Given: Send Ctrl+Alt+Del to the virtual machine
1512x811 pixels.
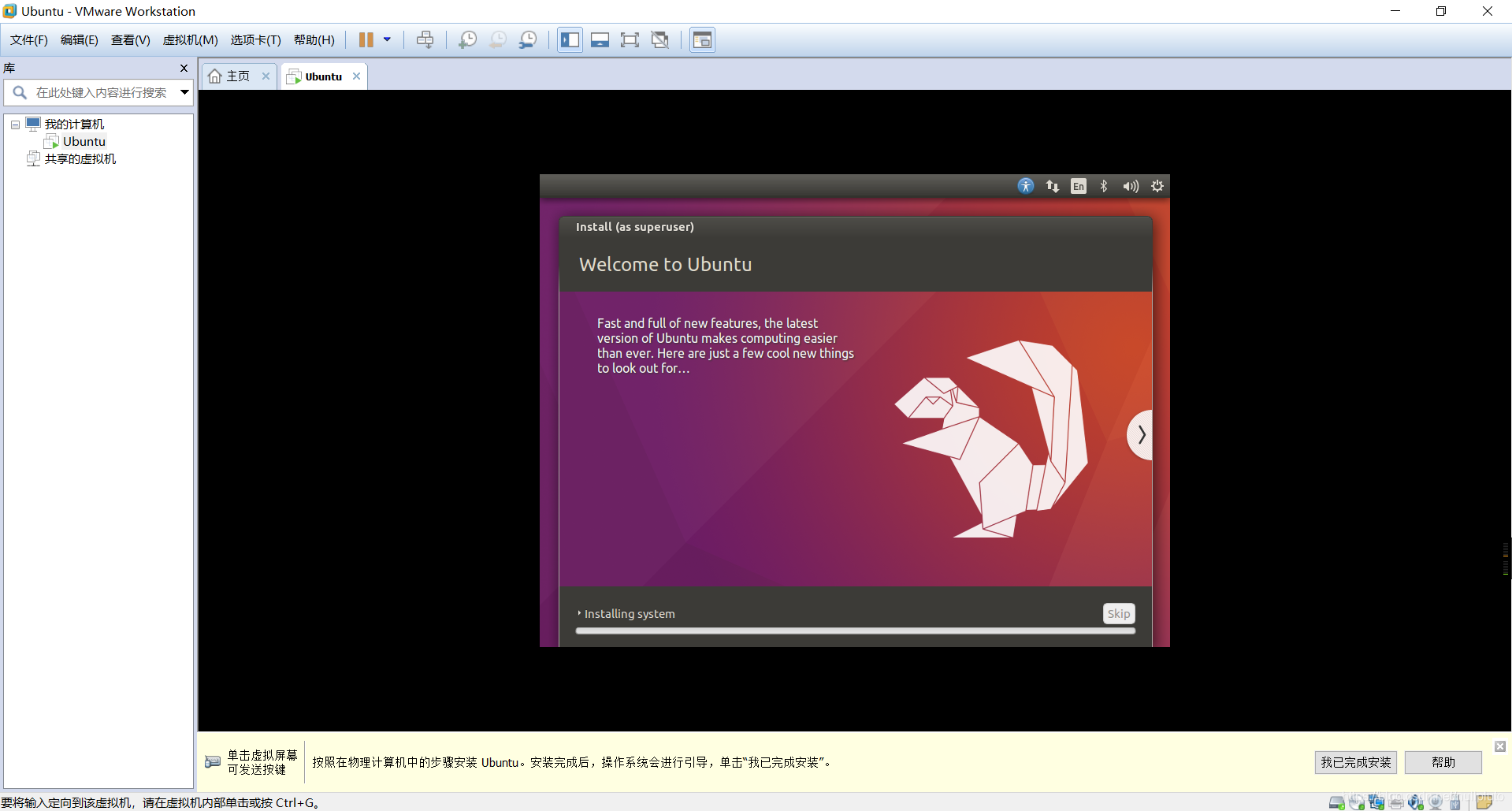Looking at the screenshot, I should (x=425, y=39).
